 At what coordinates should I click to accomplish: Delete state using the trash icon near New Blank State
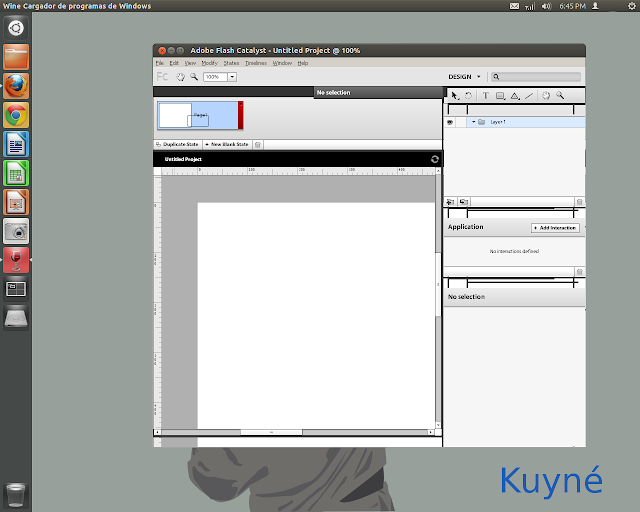point(258,145)
